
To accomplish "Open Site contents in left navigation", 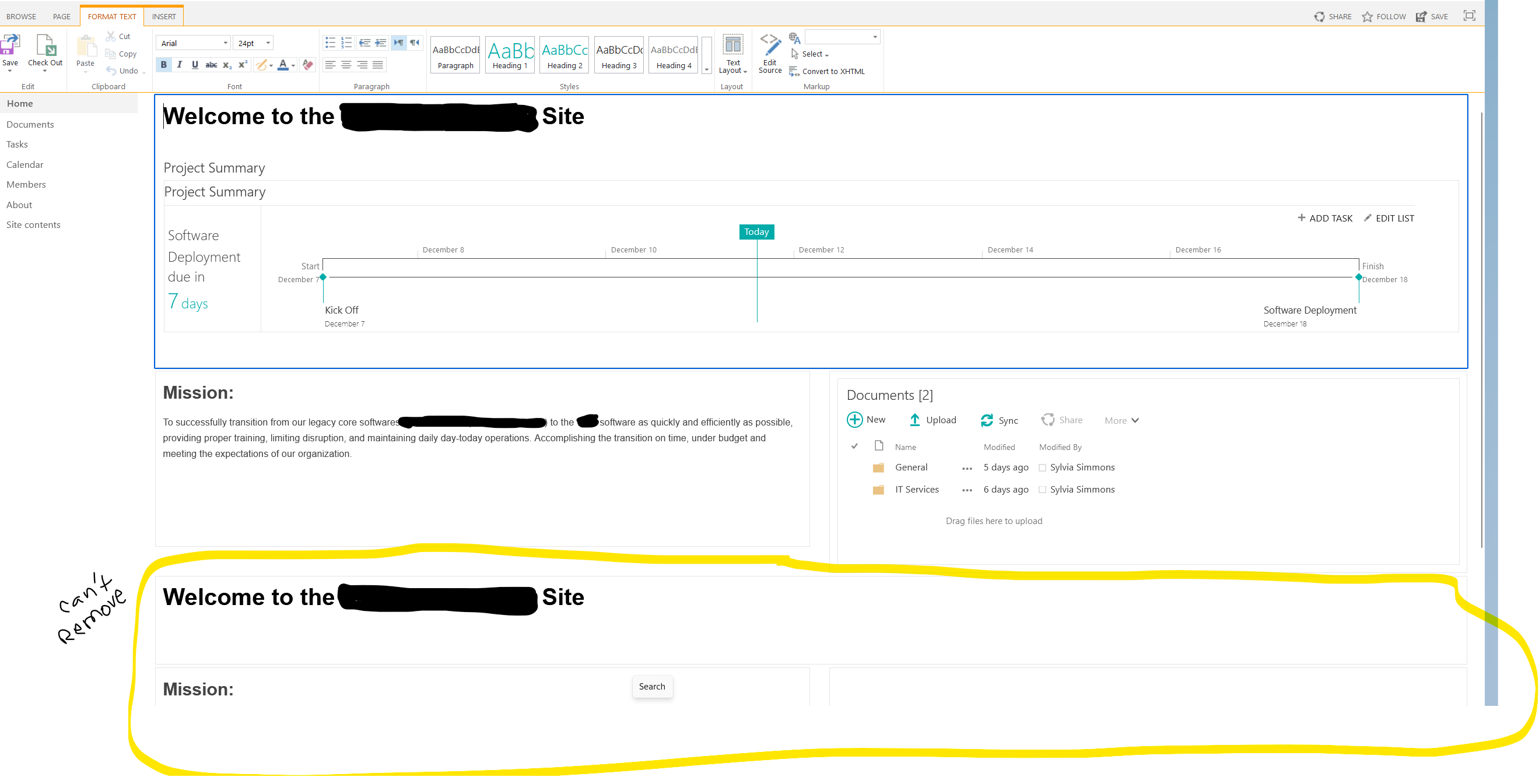I will [33, 224].
